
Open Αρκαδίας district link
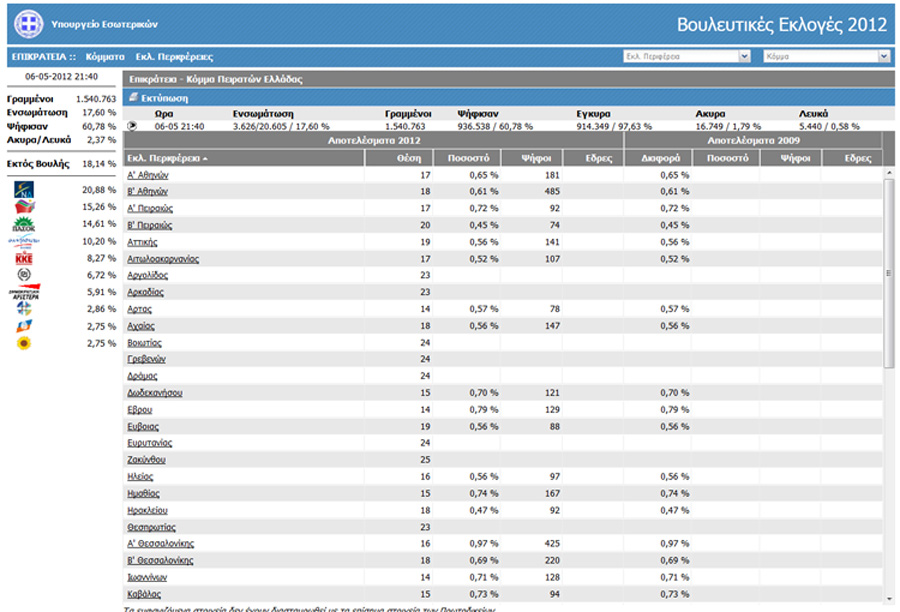(x=145, y=292)
